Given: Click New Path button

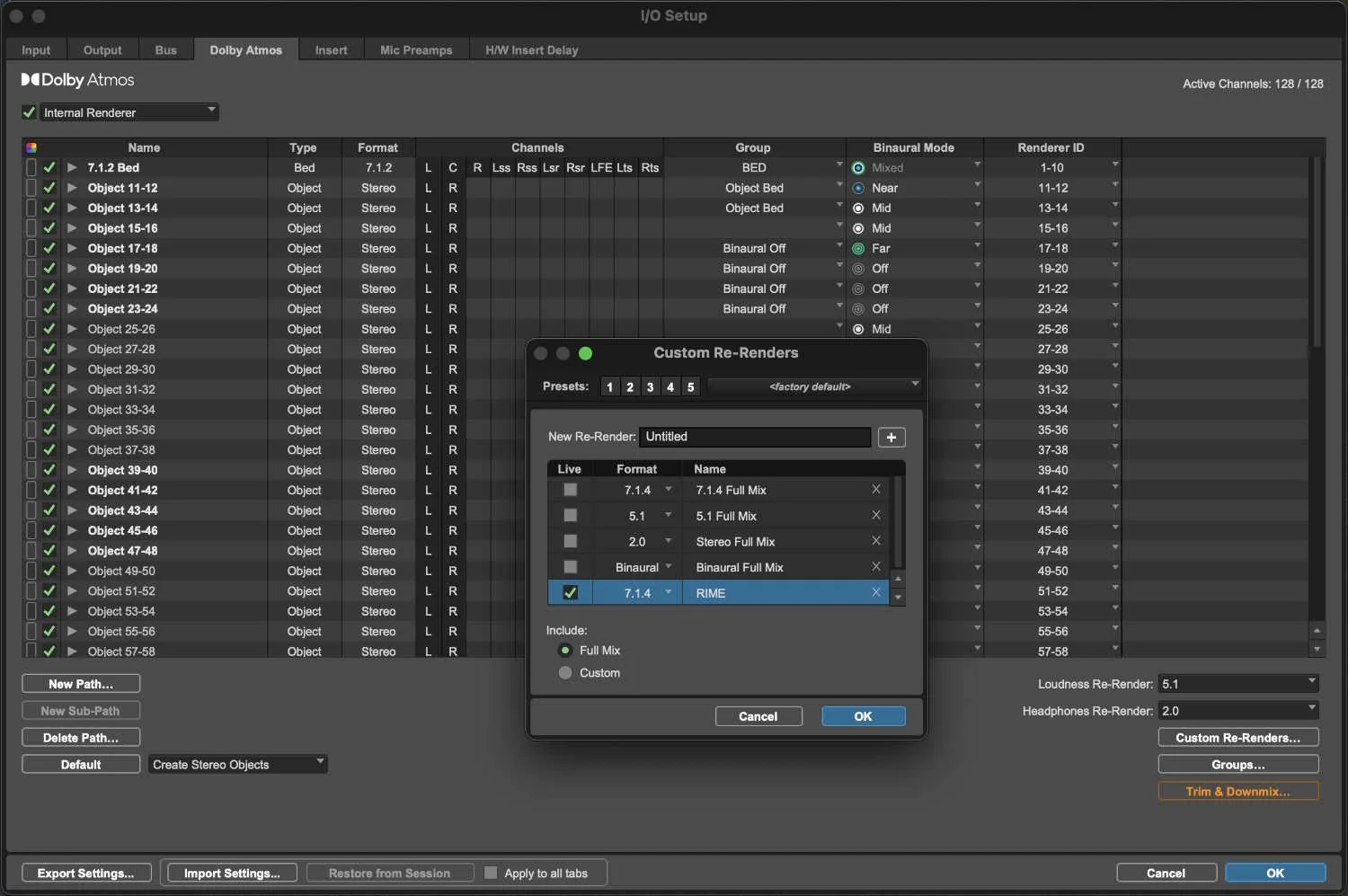Looking at the screenshot, I should coord(81,684).
